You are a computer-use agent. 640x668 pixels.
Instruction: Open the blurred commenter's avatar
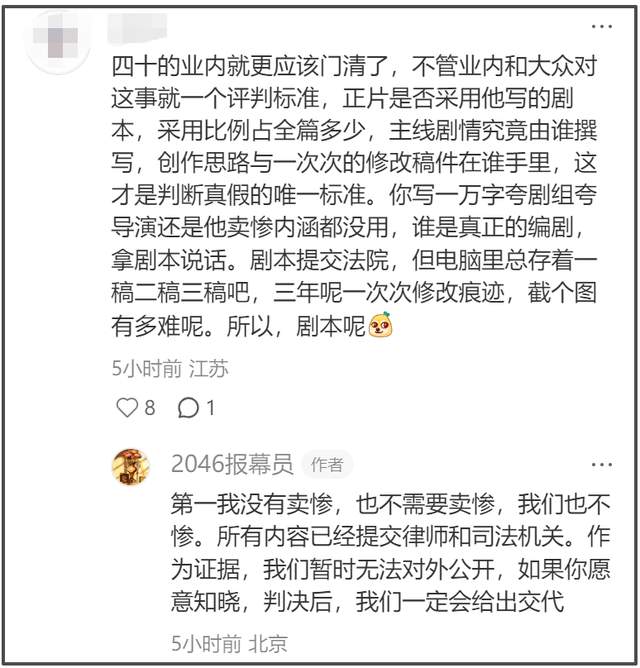click(57, 42)
